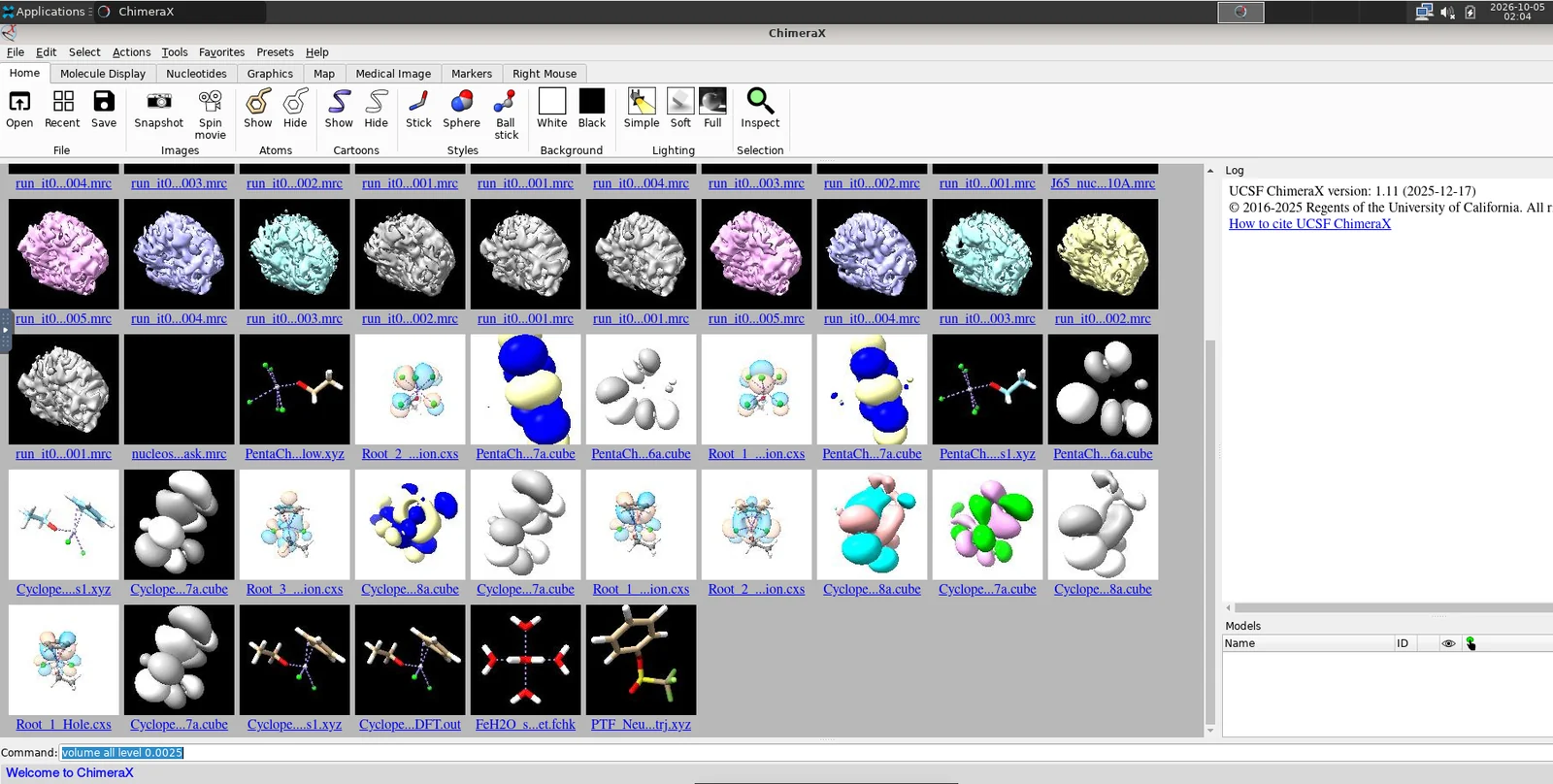Screen dimensions: 1553x784
Task: Click the network icon in system tray
Action: [1424, 12]
